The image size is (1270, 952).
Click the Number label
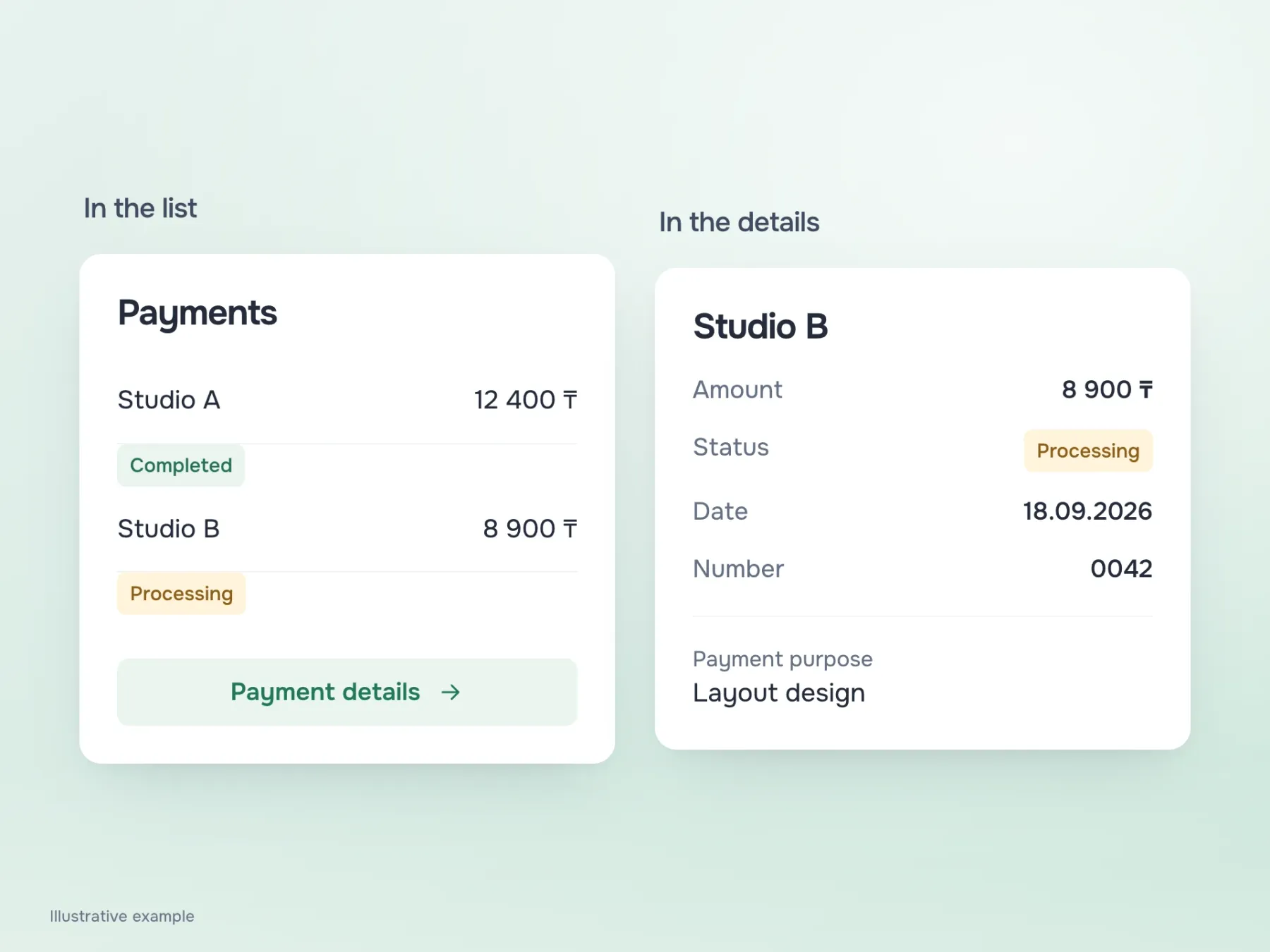coord(738,568)
